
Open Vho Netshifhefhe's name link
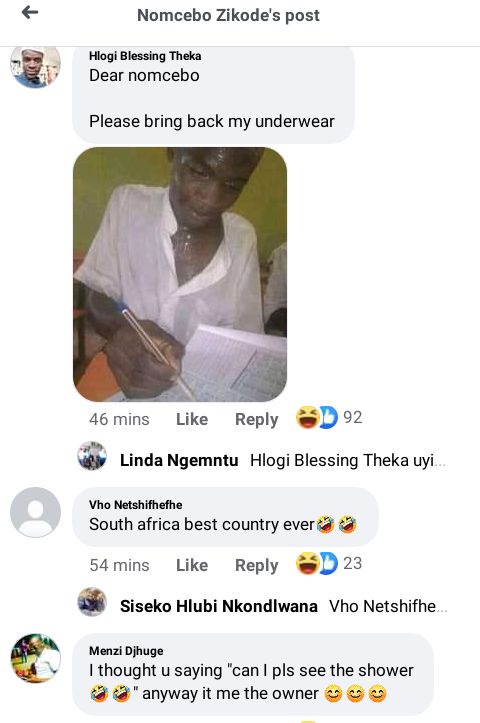click(x=136, y=505)
